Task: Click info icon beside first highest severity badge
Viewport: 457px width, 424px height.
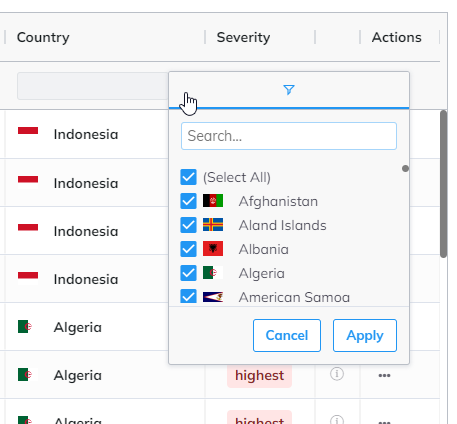Action: (337, 374)
